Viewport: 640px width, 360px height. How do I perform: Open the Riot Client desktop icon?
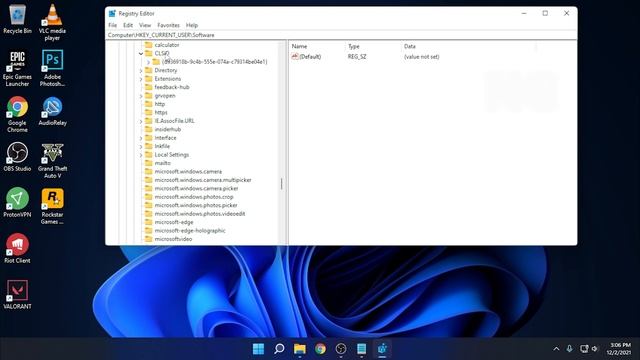[17, 248]
